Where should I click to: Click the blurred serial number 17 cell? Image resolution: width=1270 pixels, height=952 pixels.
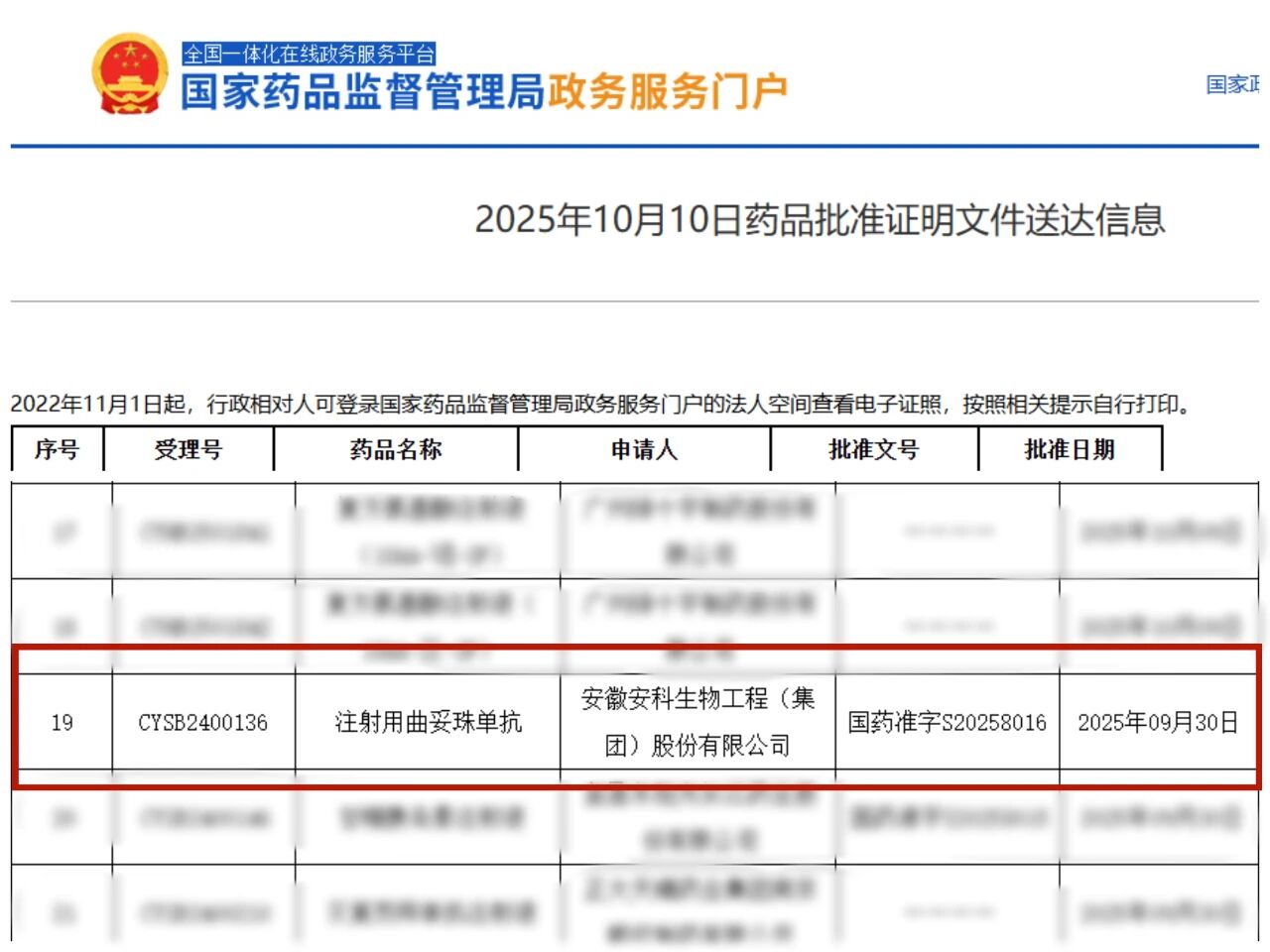[x=63, y=532]
